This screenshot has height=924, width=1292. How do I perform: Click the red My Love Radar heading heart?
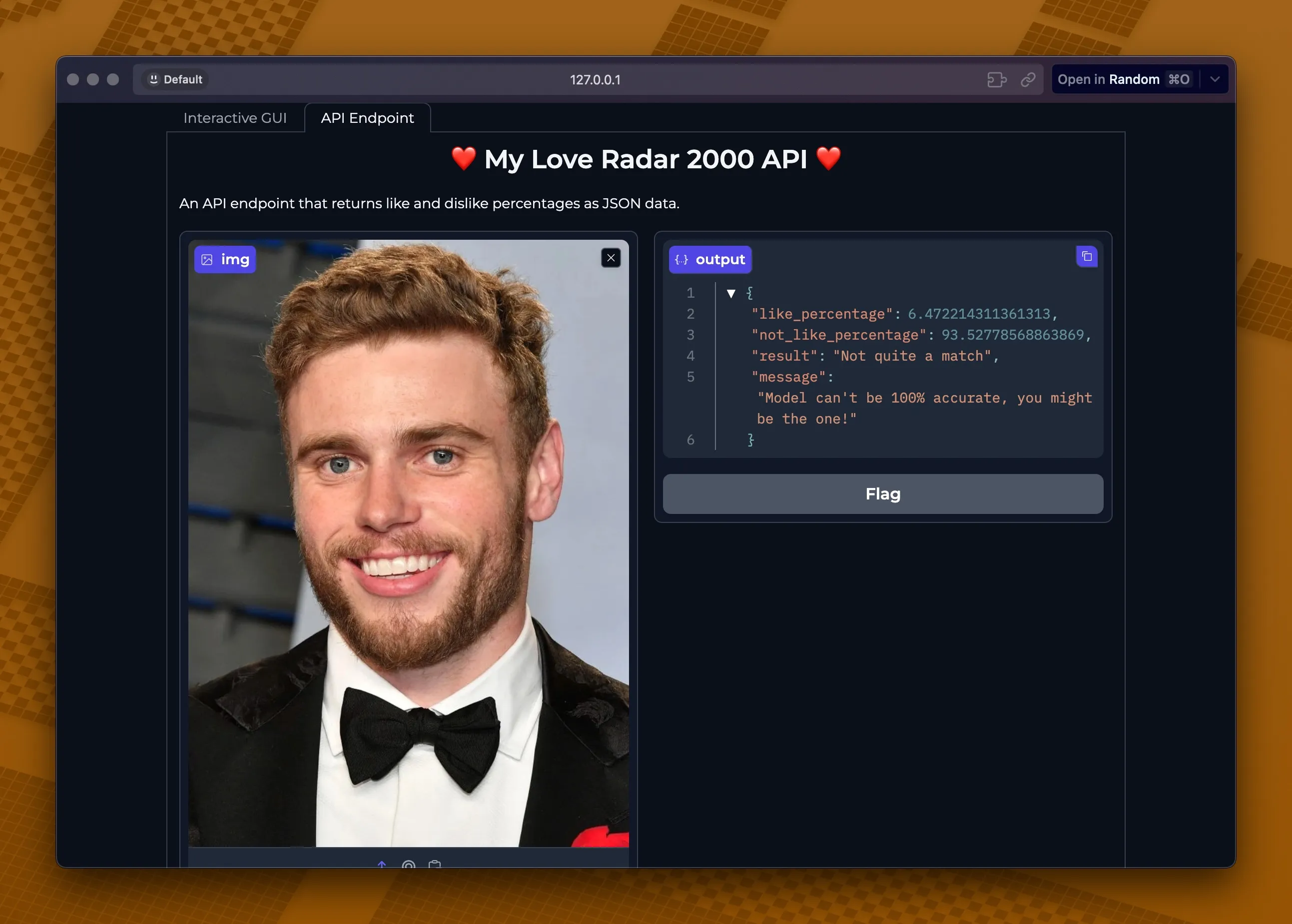click(x=463, y=159)
